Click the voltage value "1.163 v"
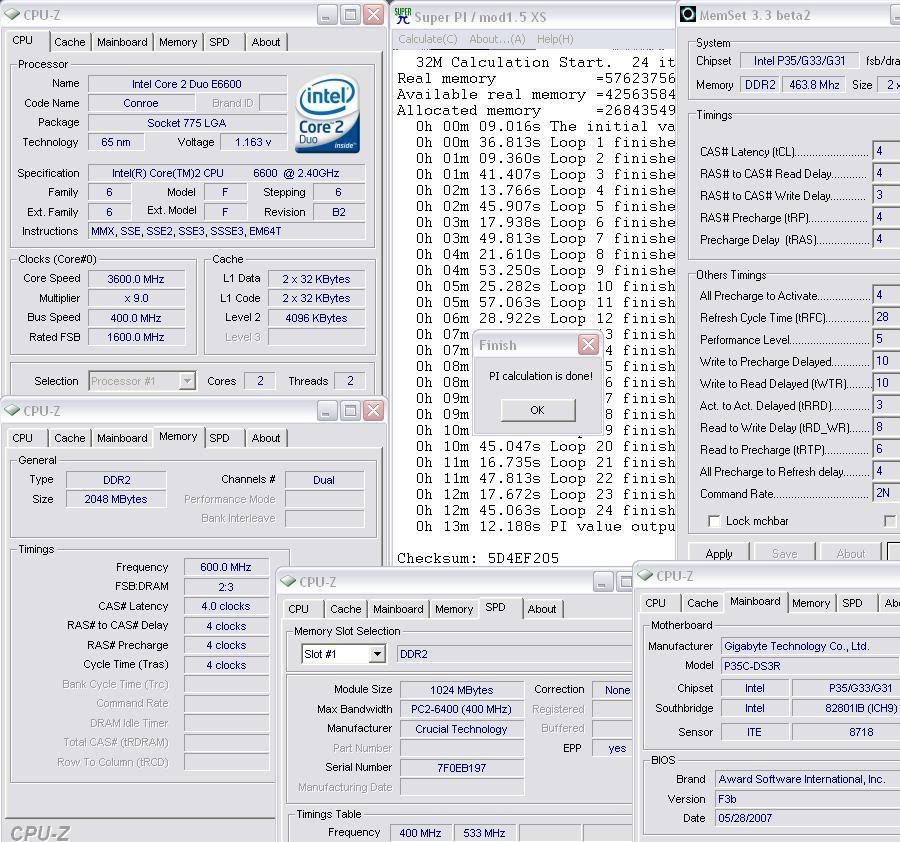This screenshot has width=900, height=842. (253, 142)
